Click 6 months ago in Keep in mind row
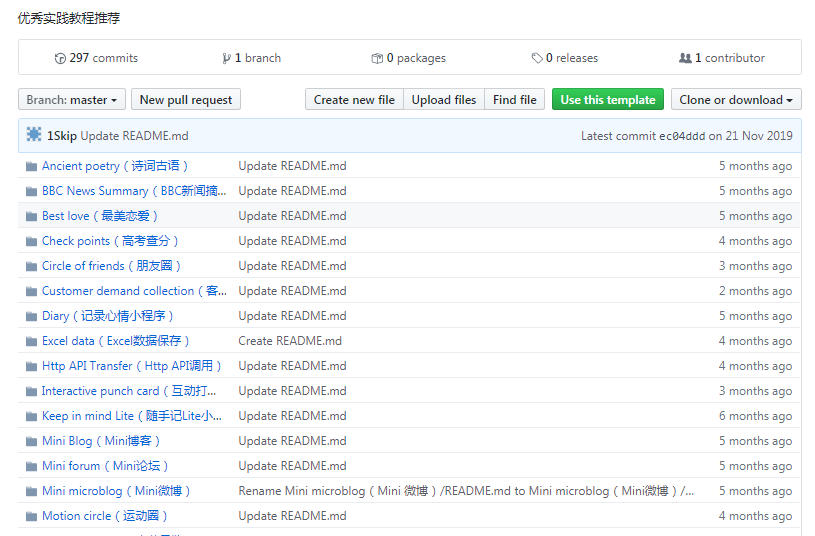The width and height of the screenshot is (815, 536). (x=755, y=415)
